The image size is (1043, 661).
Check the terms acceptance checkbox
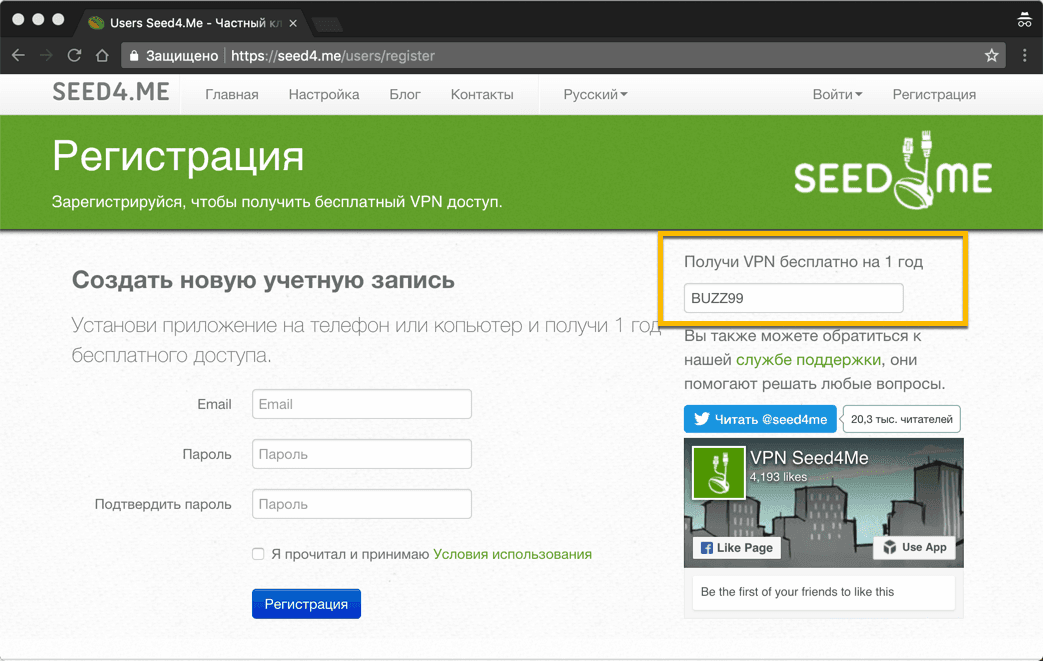(x=258, y=554)
